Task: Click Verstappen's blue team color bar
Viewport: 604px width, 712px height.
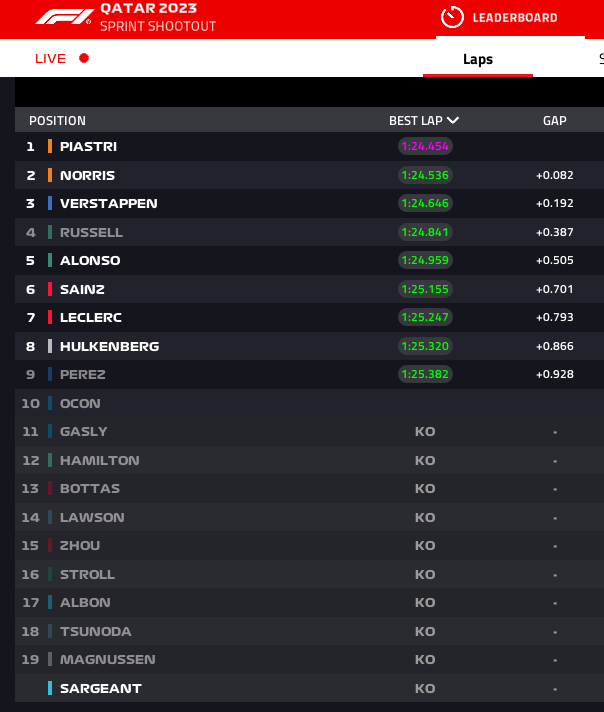Action: coord(50,203)
